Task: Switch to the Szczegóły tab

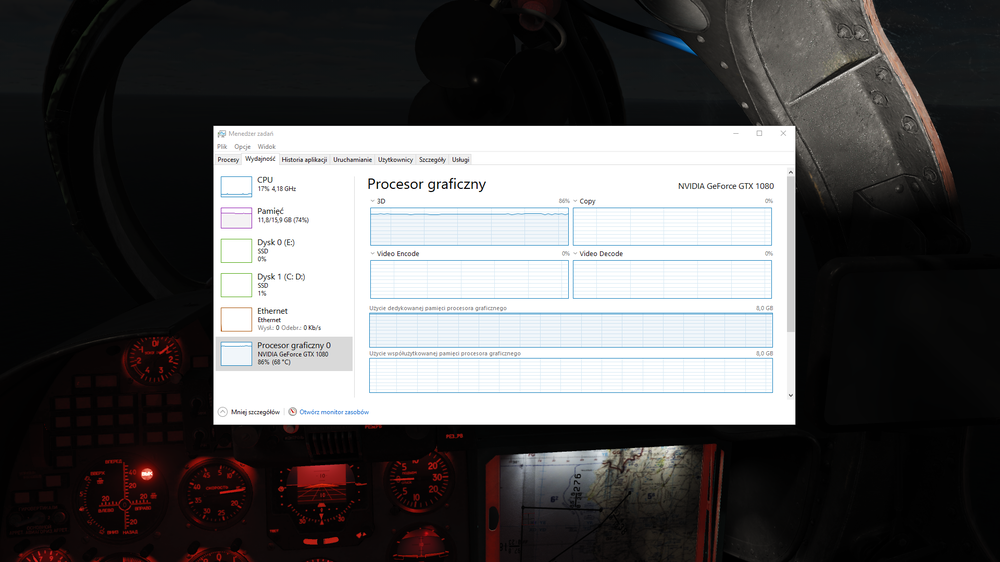Action: [432, 160]
